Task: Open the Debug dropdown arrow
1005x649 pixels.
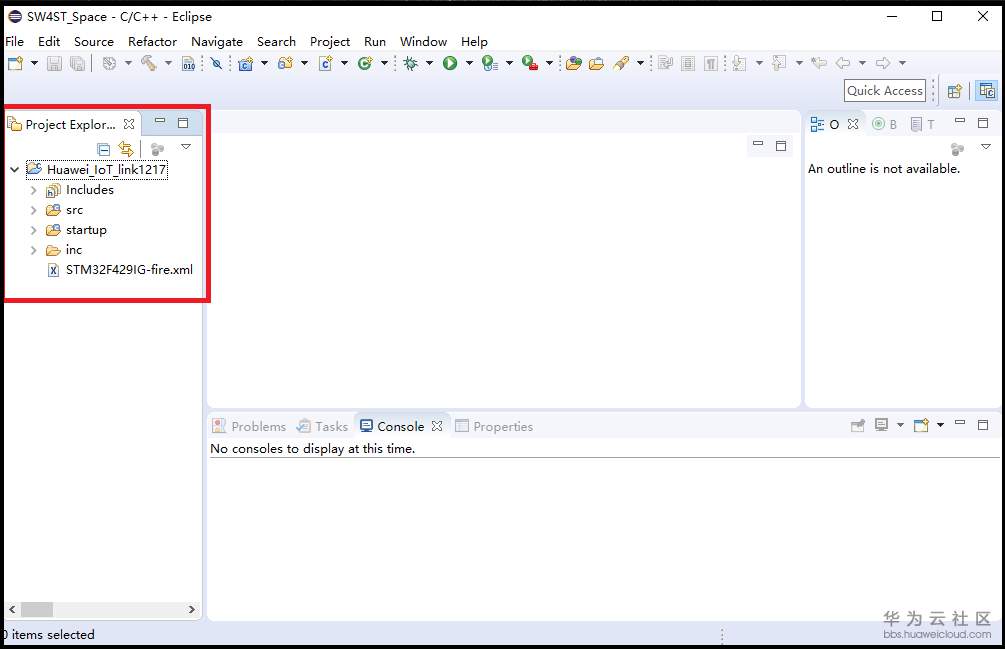Action: (429, 63)
